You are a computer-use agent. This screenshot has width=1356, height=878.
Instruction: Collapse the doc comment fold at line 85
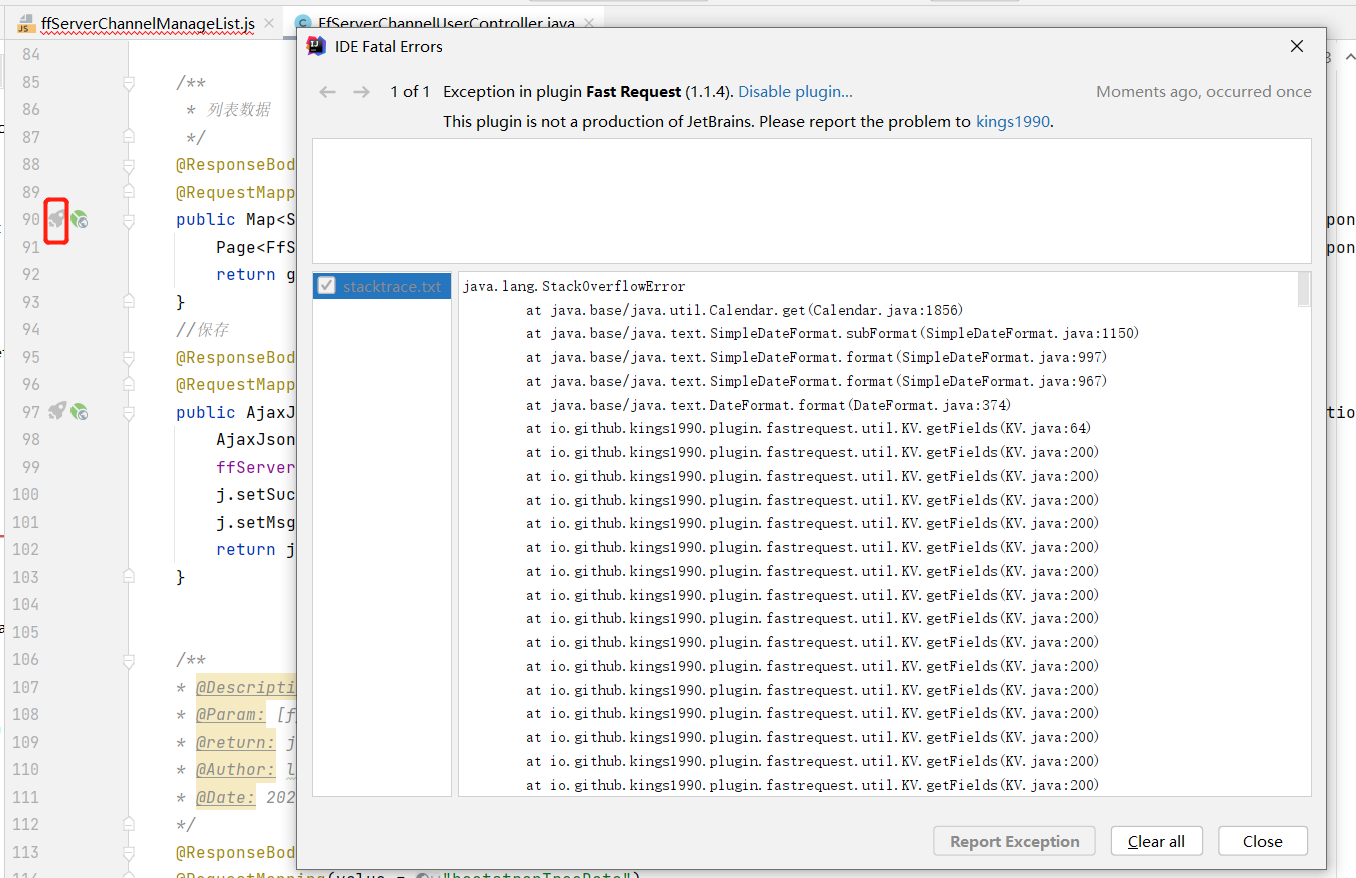[129, 83]
